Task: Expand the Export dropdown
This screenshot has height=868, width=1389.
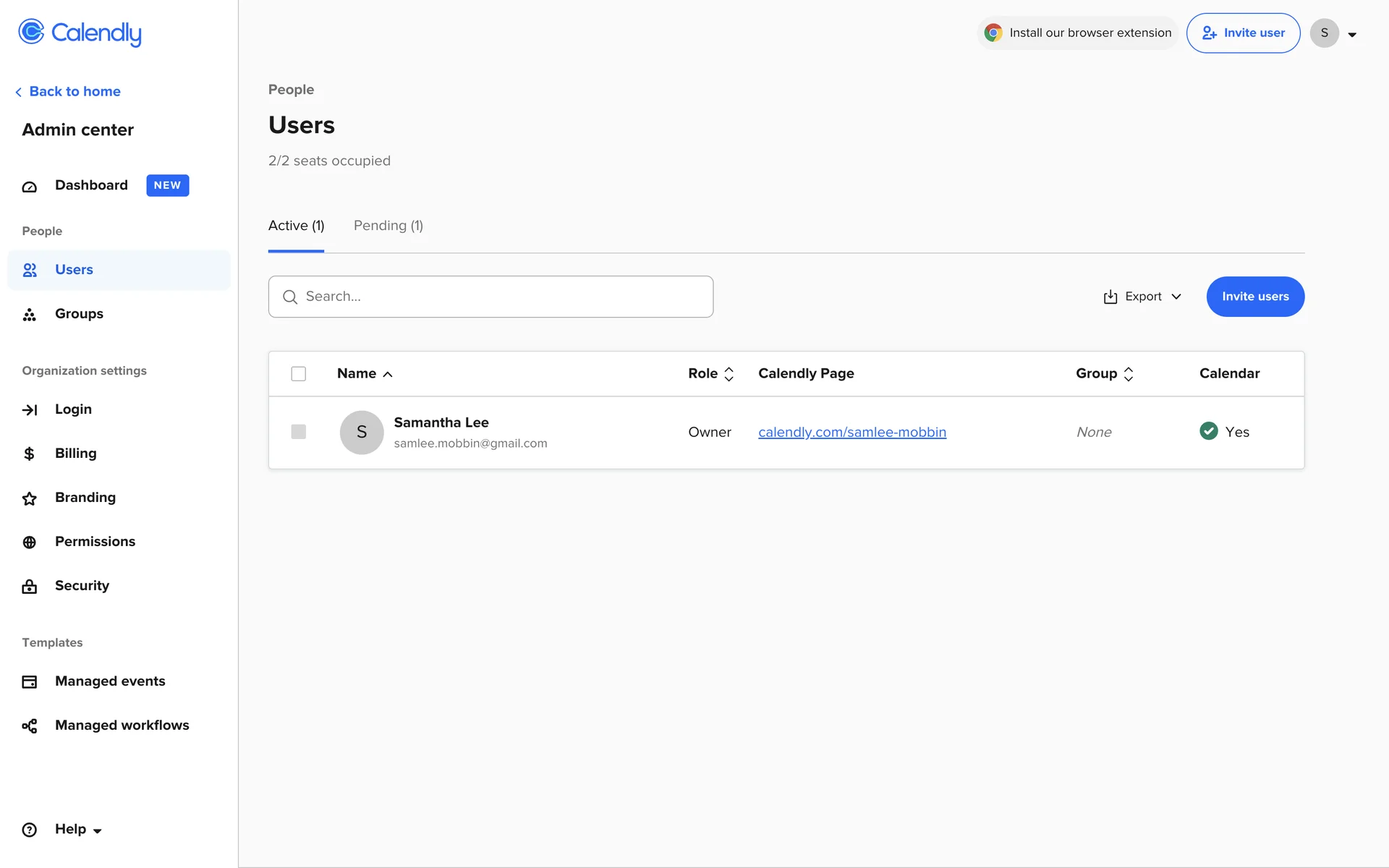Action: tap(1142, 297)
